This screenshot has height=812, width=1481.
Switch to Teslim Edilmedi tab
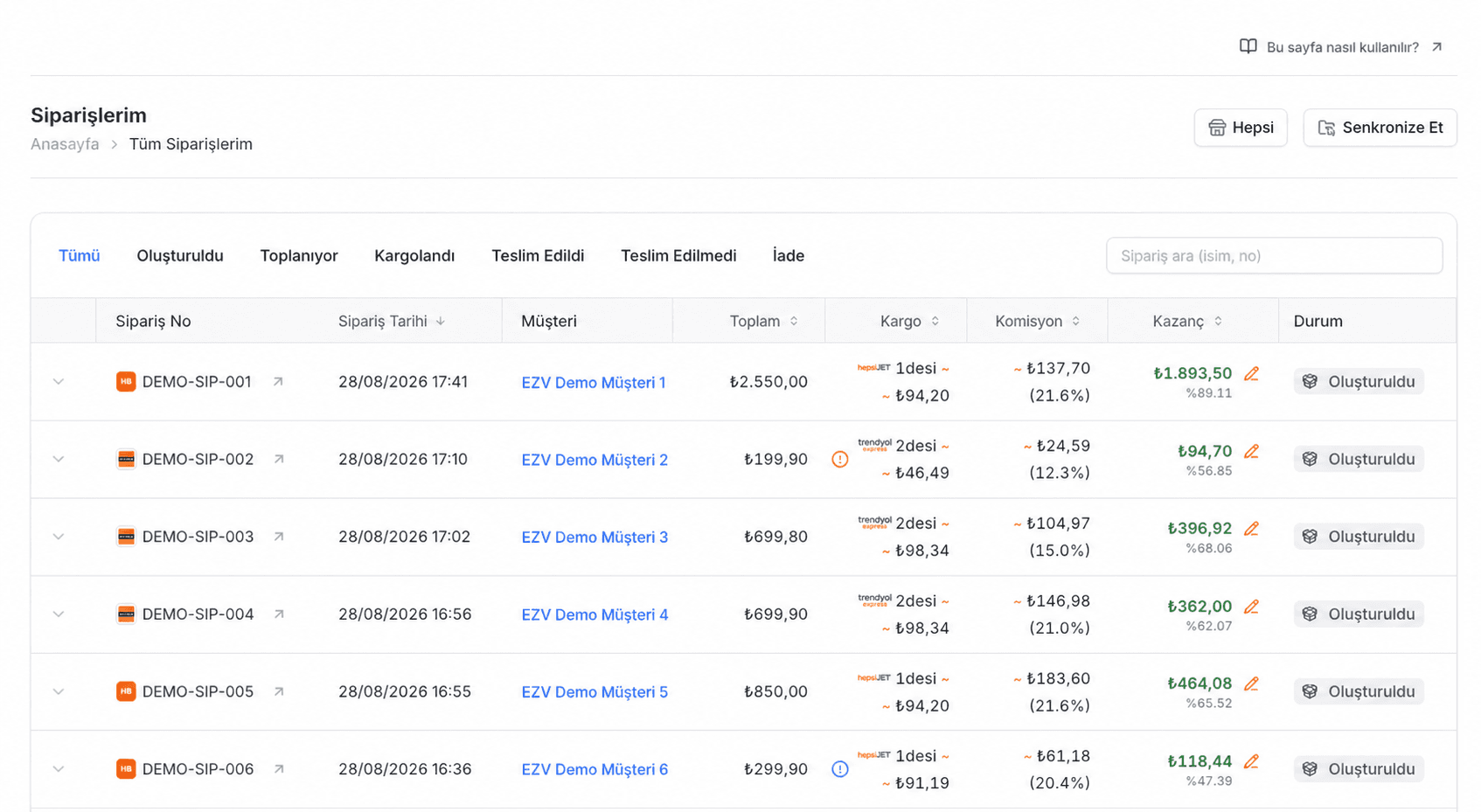[678, 256]
